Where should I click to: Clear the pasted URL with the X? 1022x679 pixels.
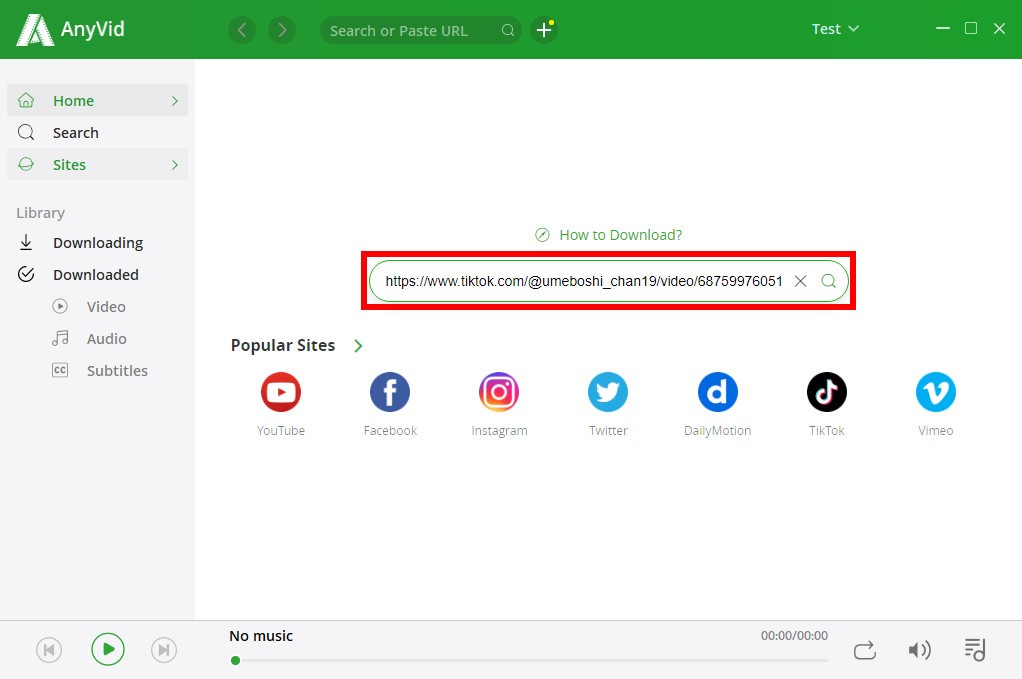pyautogui.click(x=800, y=281)
